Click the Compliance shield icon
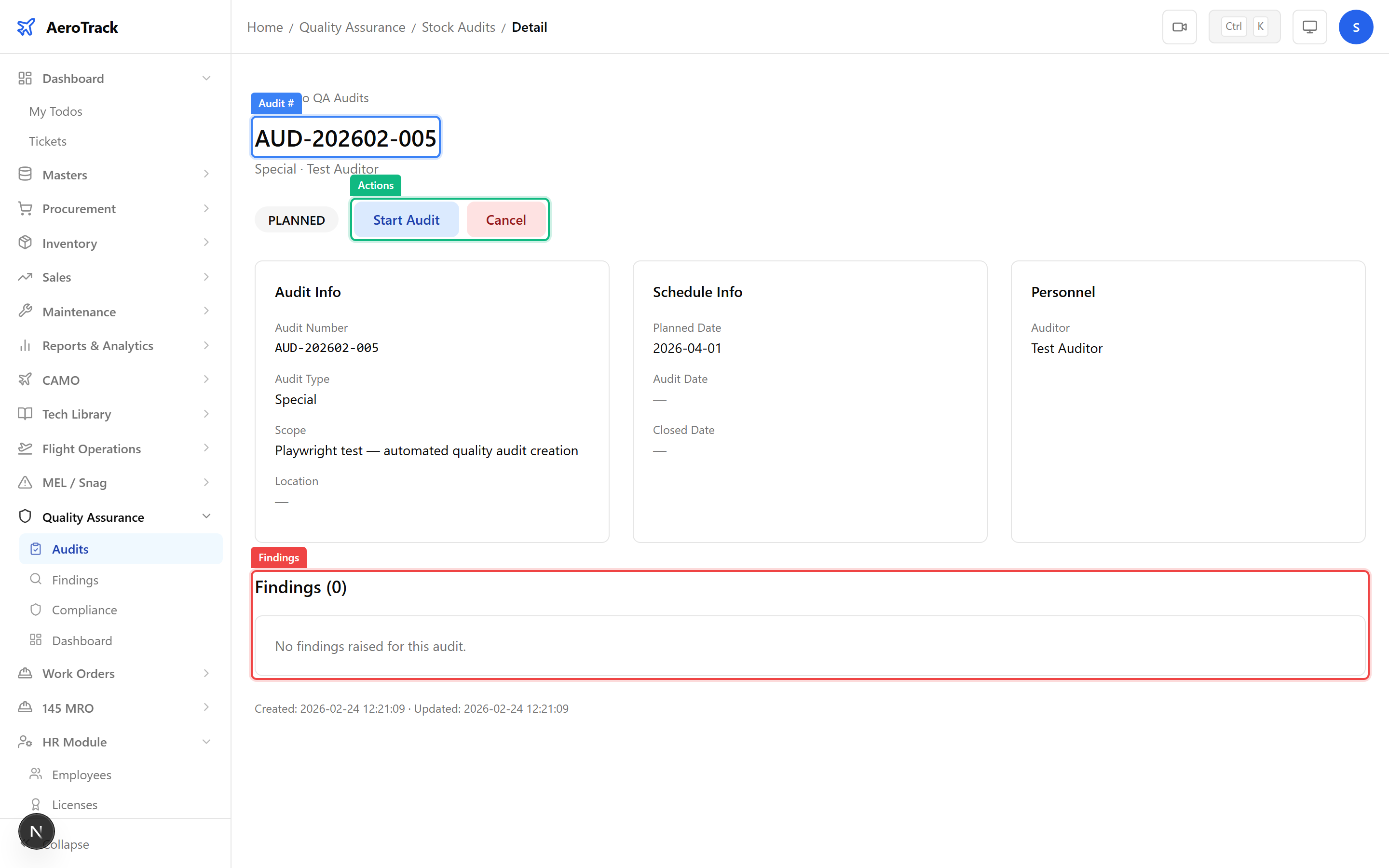This screenshot has height=868, width=1389. click(x=36, y=610)
